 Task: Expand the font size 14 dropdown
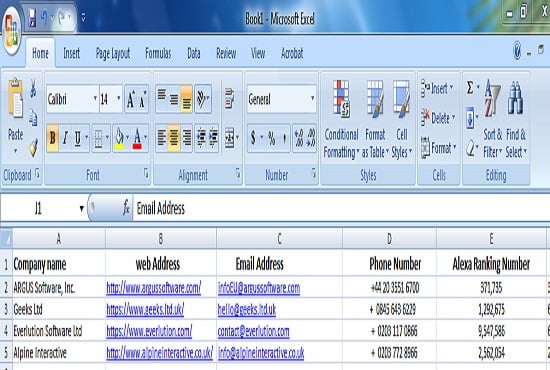(x=119, y=99)
